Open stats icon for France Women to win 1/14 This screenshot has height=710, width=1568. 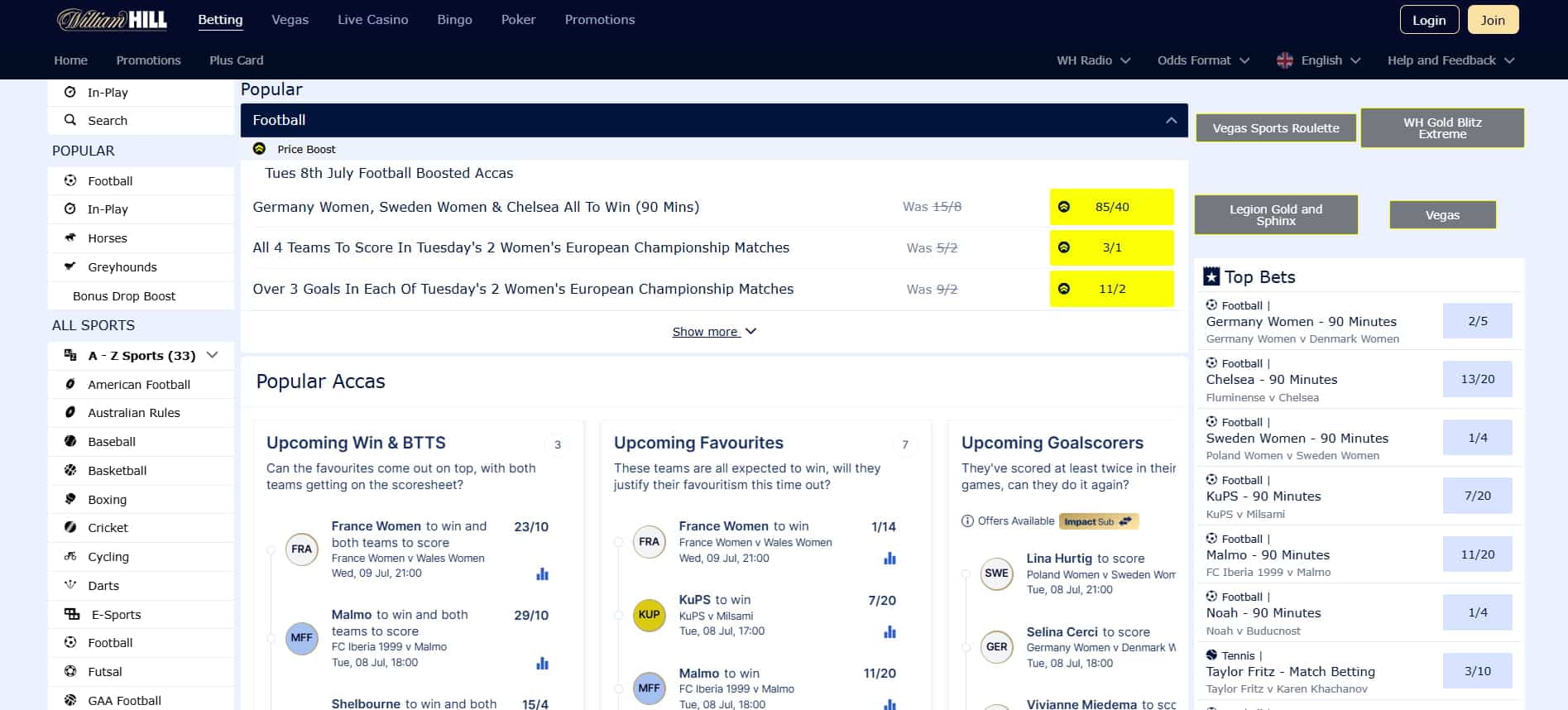pyautogui.click(x=889, y=558)
